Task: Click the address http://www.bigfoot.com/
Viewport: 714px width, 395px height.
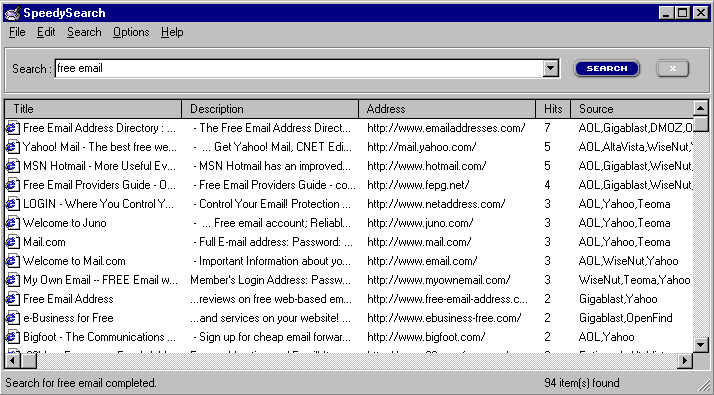Action: [426, 337]
